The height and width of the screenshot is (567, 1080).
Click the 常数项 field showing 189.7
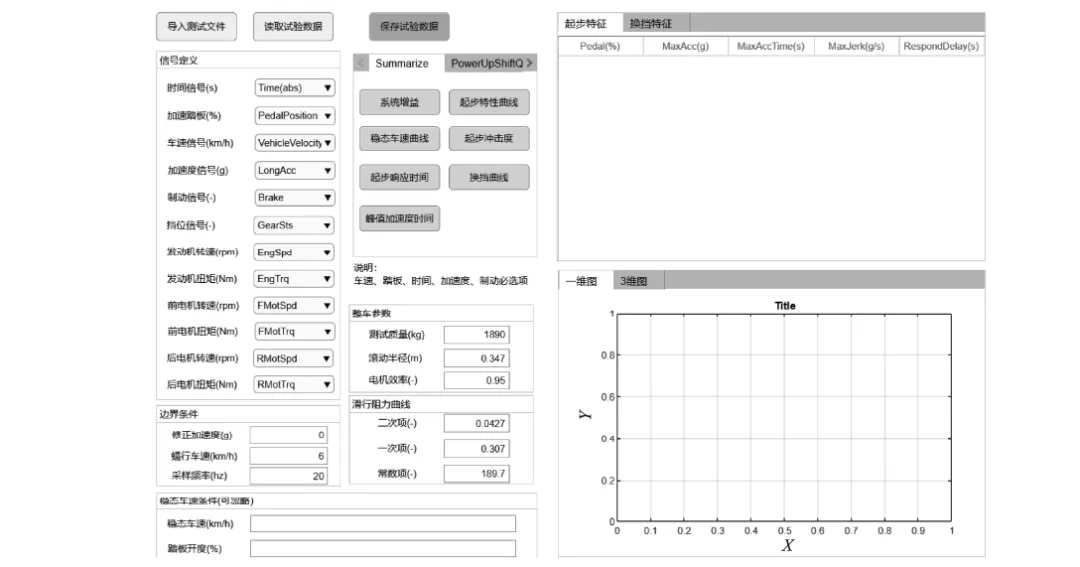click(x=477, y=473)
